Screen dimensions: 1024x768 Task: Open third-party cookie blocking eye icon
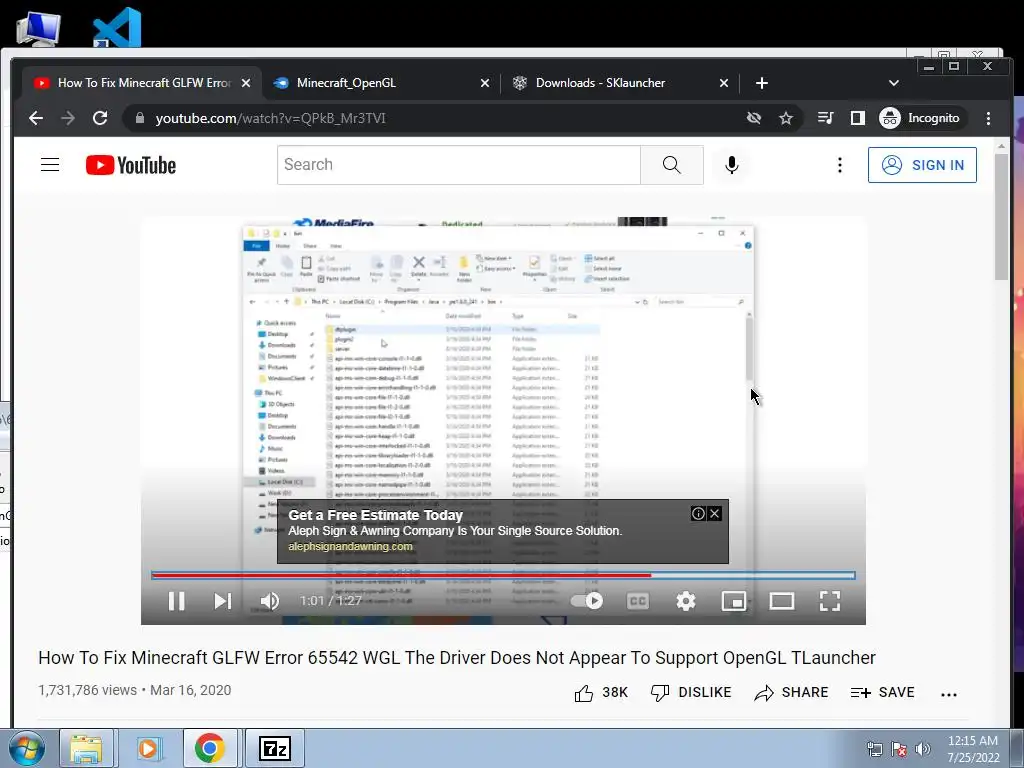click(754, 118)
